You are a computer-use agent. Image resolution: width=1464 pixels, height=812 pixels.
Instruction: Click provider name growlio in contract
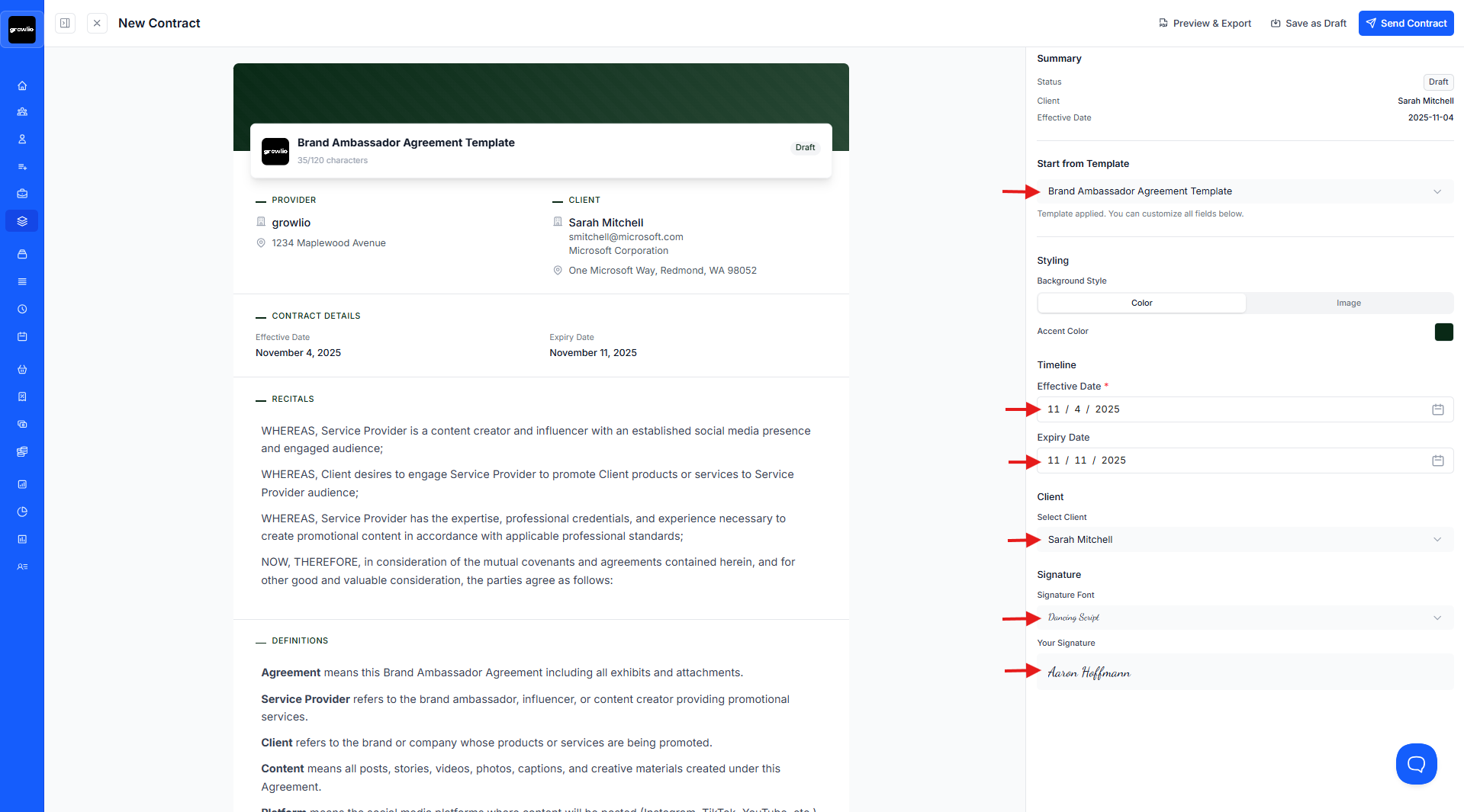[291, 223]
